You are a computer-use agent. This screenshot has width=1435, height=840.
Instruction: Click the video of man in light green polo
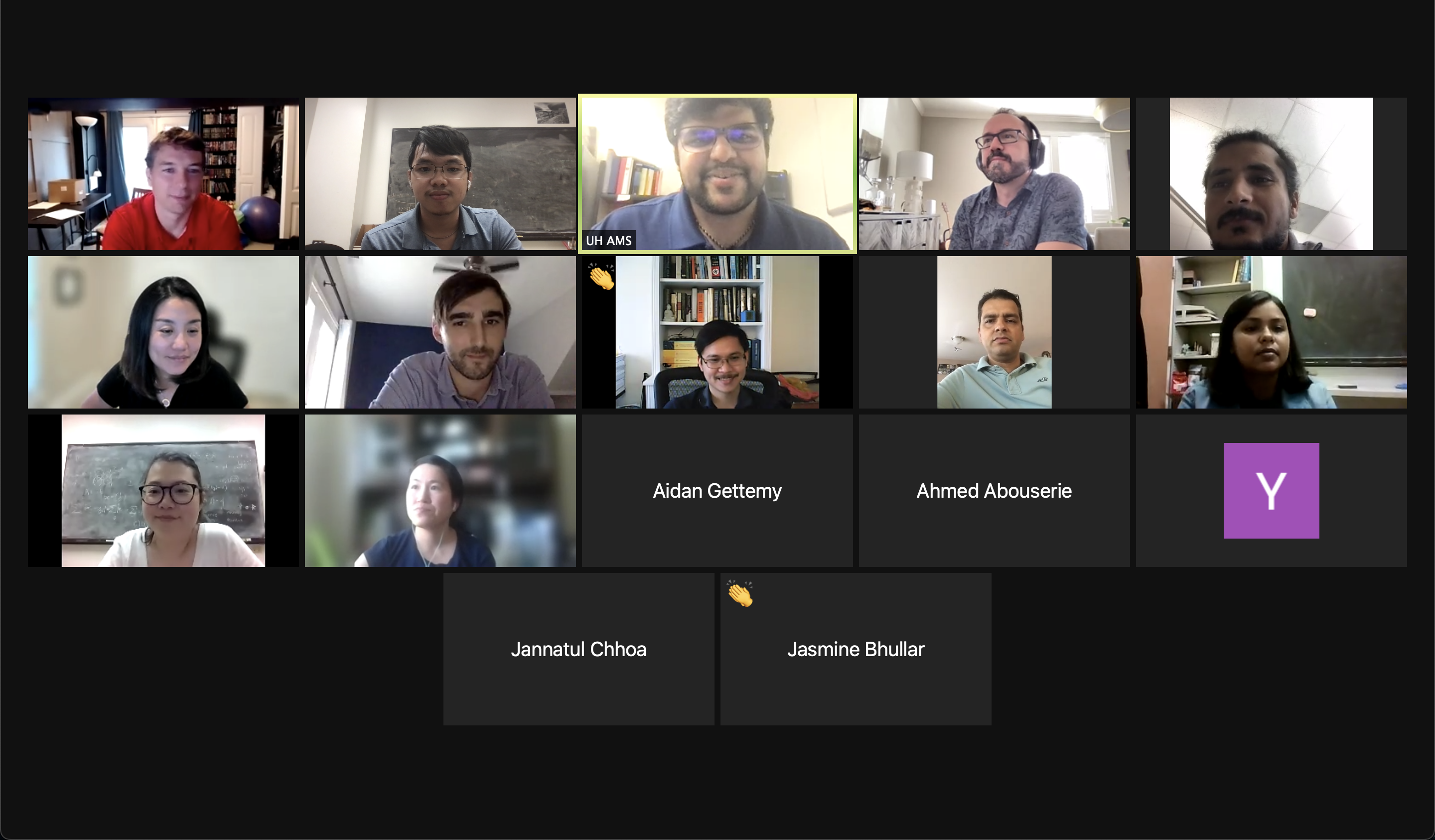pos(994,332)
